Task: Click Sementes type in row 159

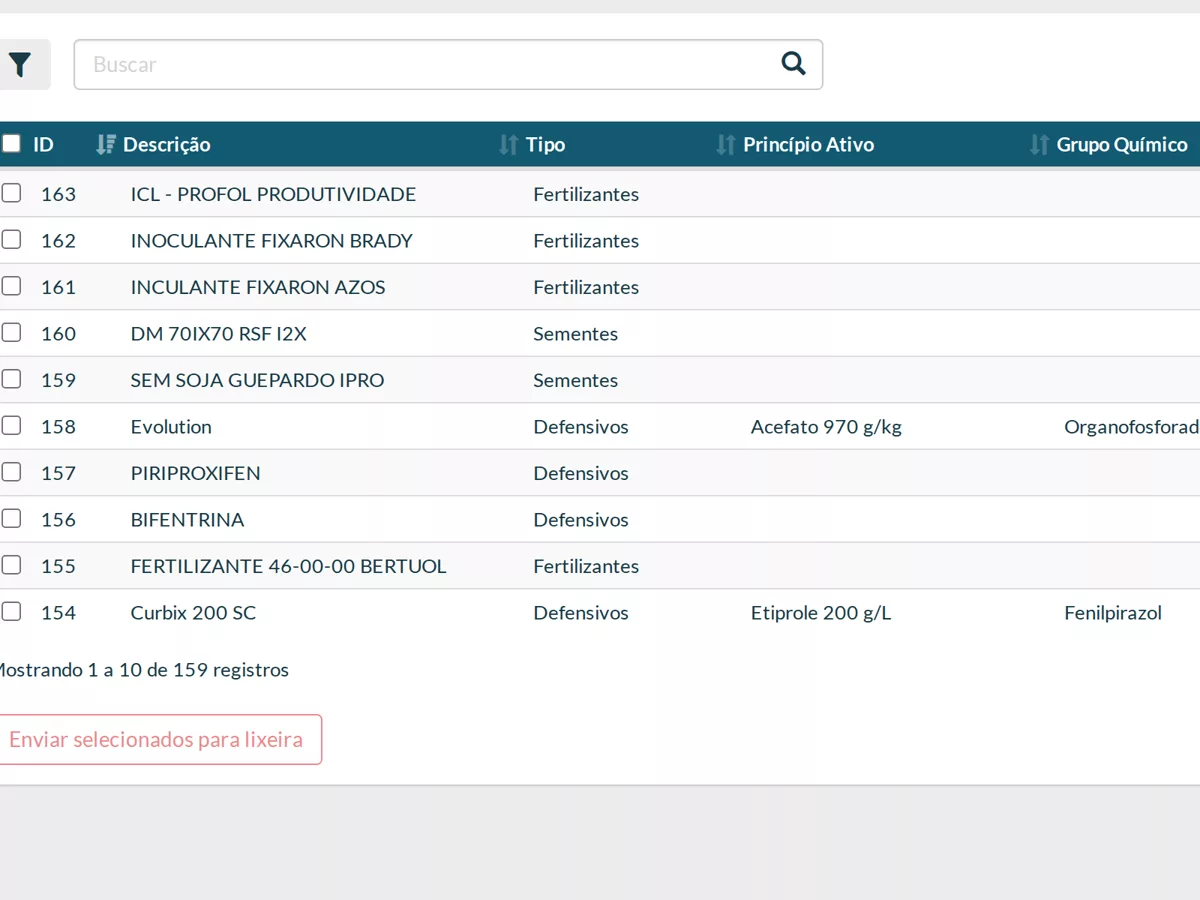Action: tap(576, 380)
